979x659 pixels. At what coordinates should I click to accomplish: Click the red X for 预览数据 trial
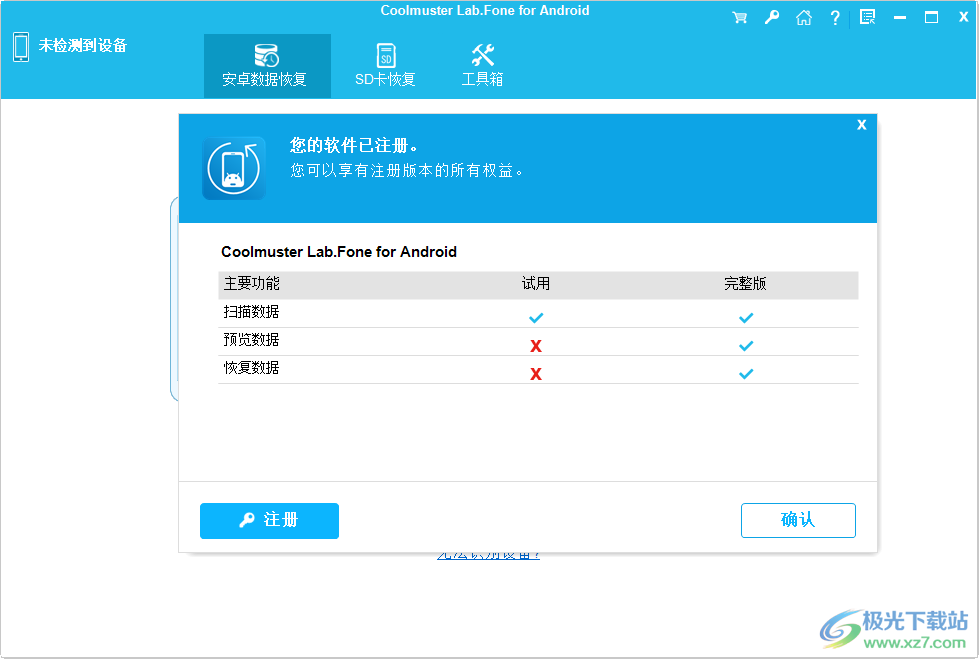pyautogui.click(x=536, y=345)
